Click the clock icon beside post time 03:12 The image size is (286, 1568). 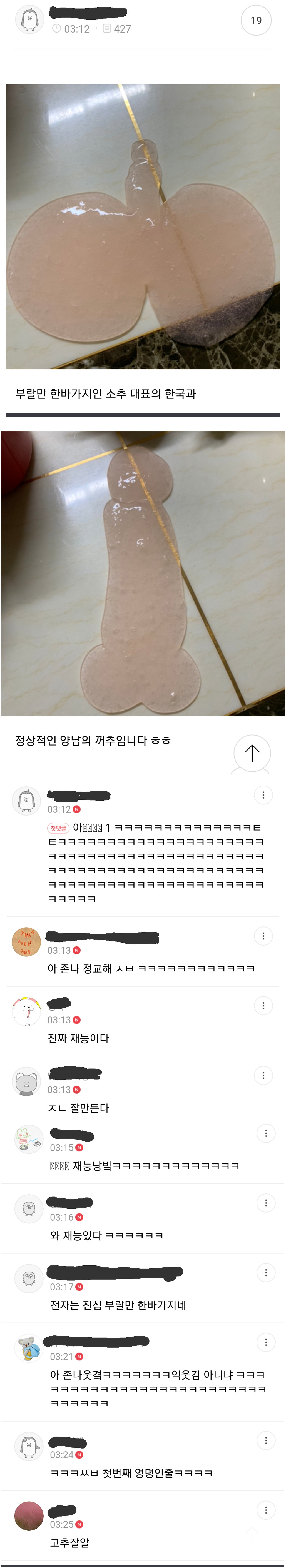pos(57,29)
